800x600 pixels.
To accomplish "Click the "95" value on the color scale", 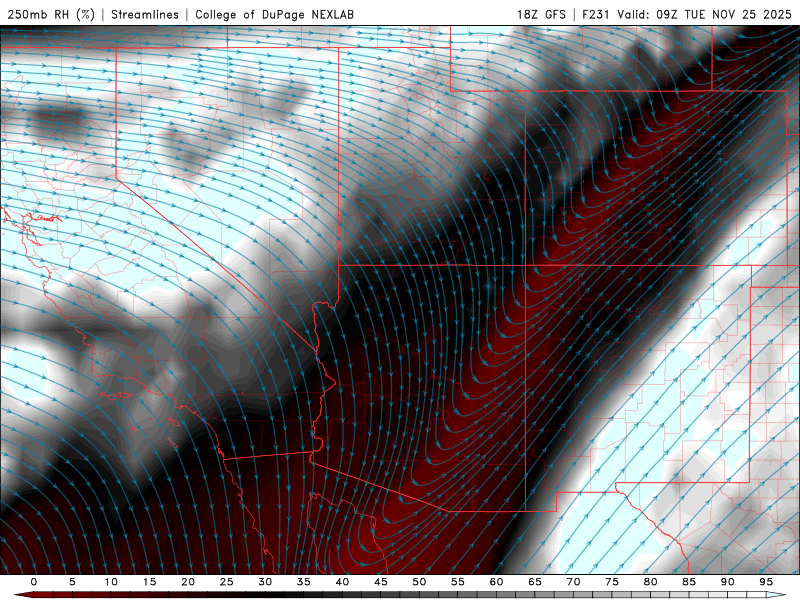I will coord(766,582).
